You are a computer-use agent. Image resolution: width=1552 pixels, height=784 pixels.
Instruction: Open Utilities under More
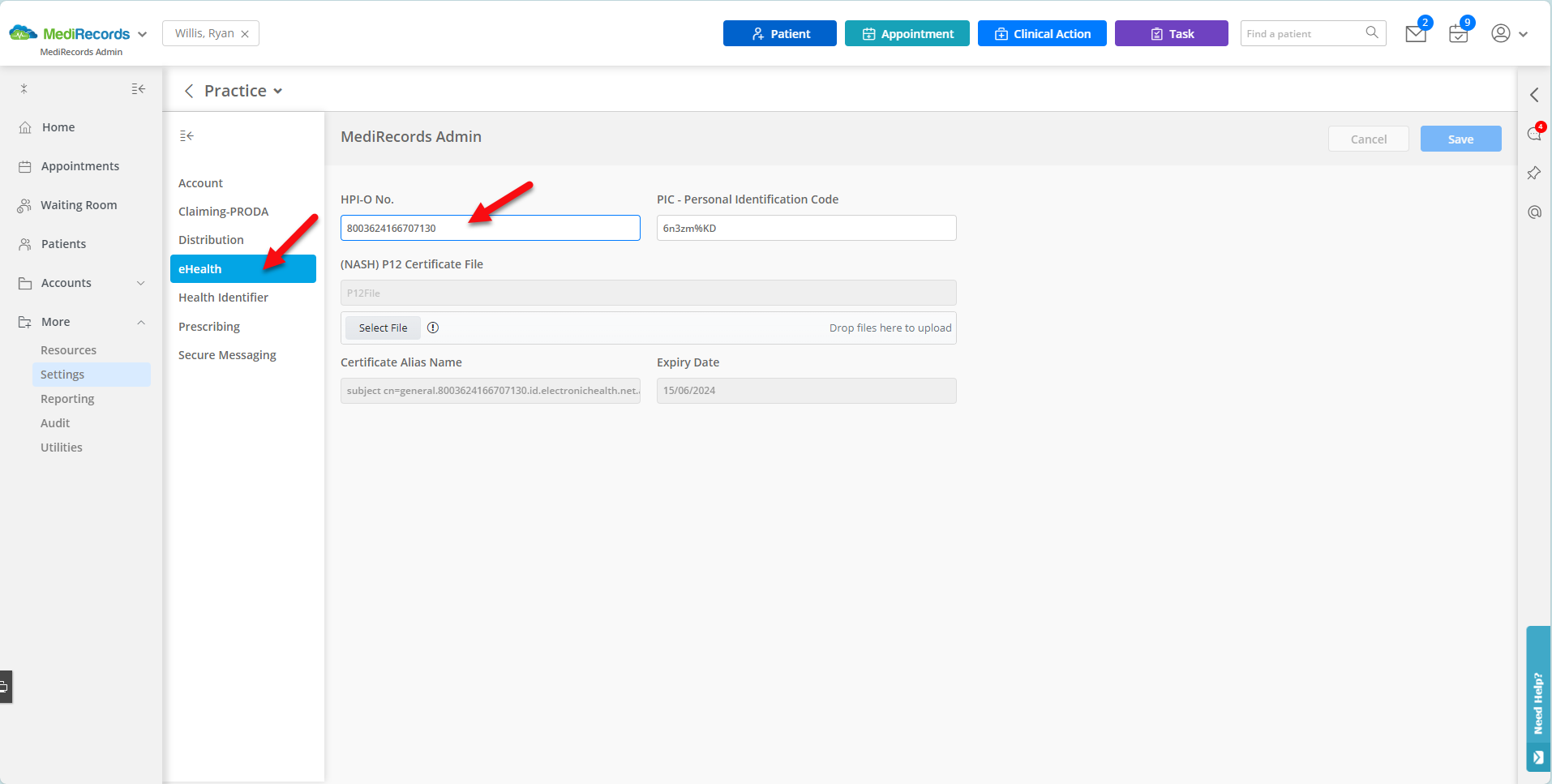click(x=62, y=448)
